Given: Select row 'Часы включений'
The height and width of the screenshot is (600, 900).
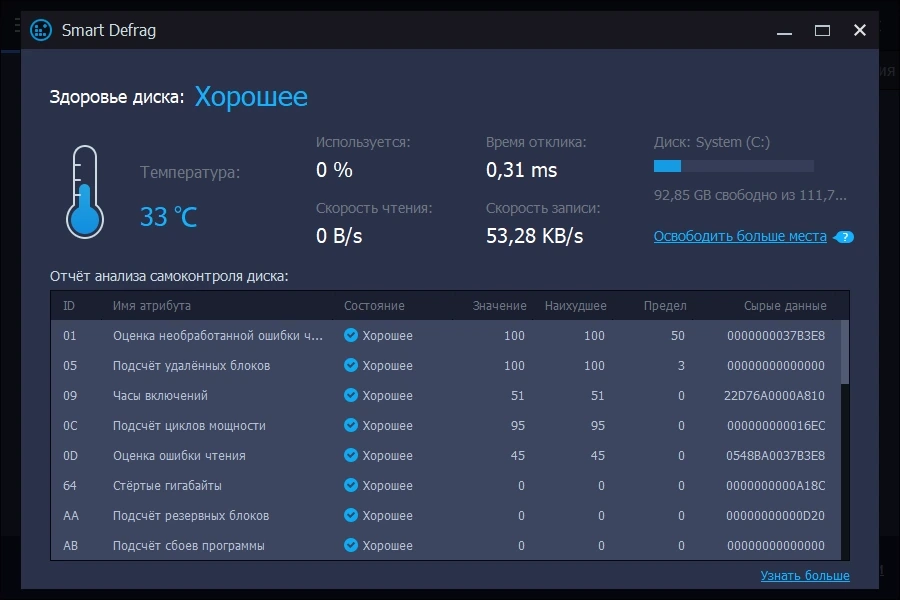Looking at the screenshot, I should [x=446, y=395].
